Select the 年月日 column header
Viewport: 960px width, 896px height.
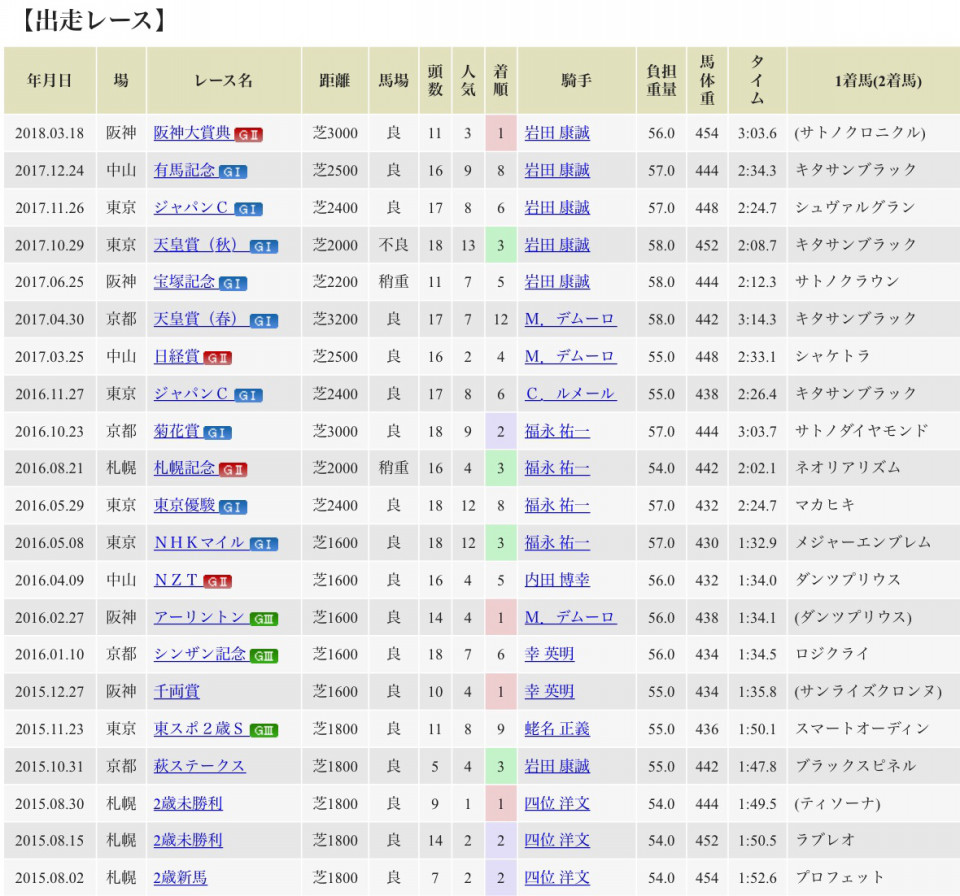tap(50, 80)
